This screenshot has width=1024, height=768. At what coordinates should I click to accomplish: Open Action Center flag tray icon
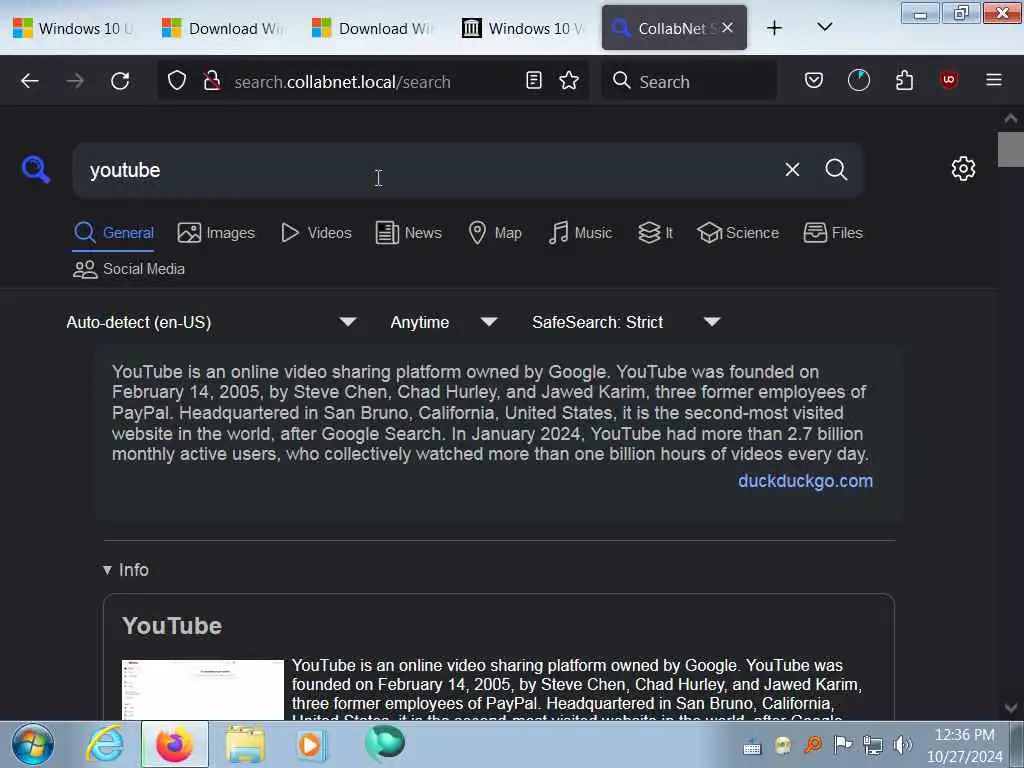coord(843,744)
